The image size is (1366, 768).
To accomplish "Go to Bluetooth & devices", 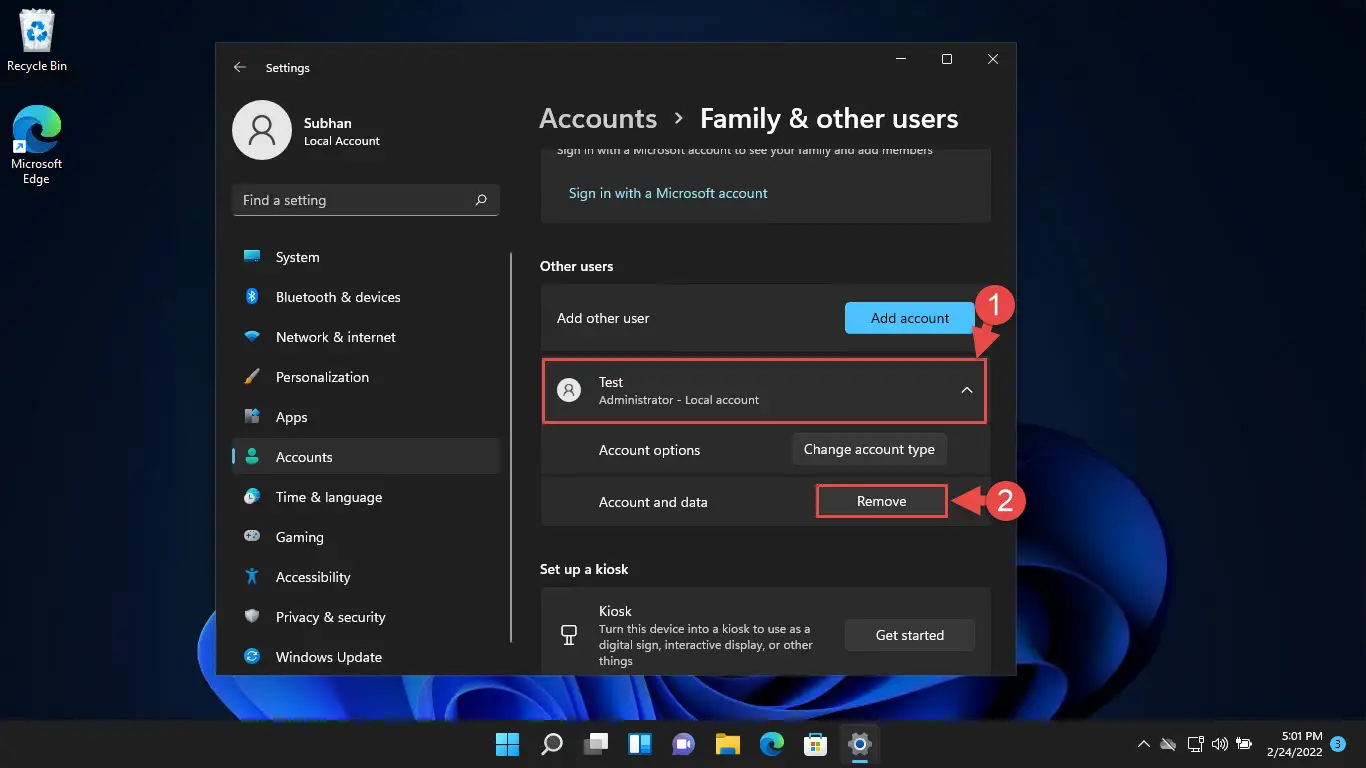I will 366,297.
